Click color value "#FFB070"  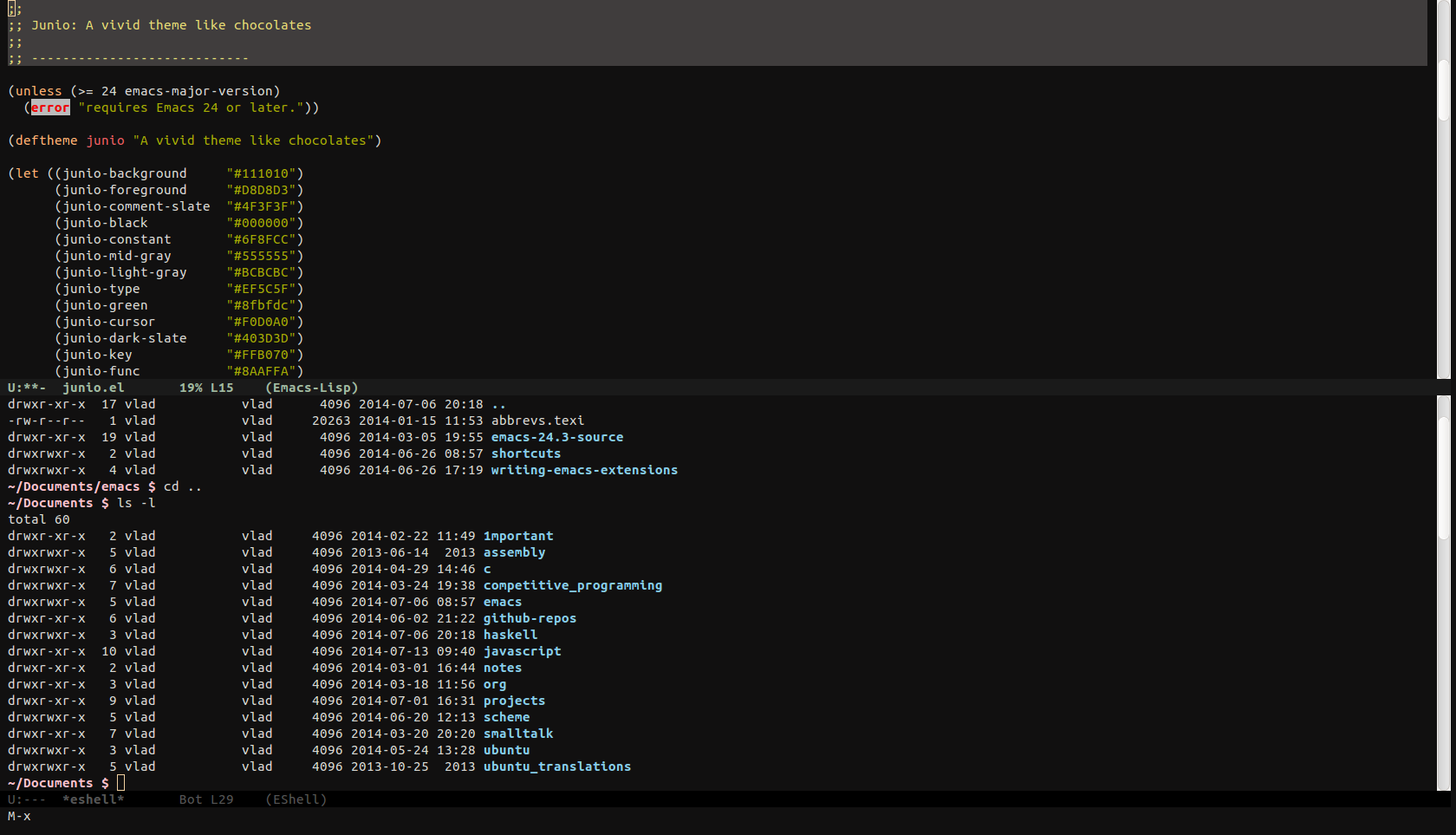(261, 355)
